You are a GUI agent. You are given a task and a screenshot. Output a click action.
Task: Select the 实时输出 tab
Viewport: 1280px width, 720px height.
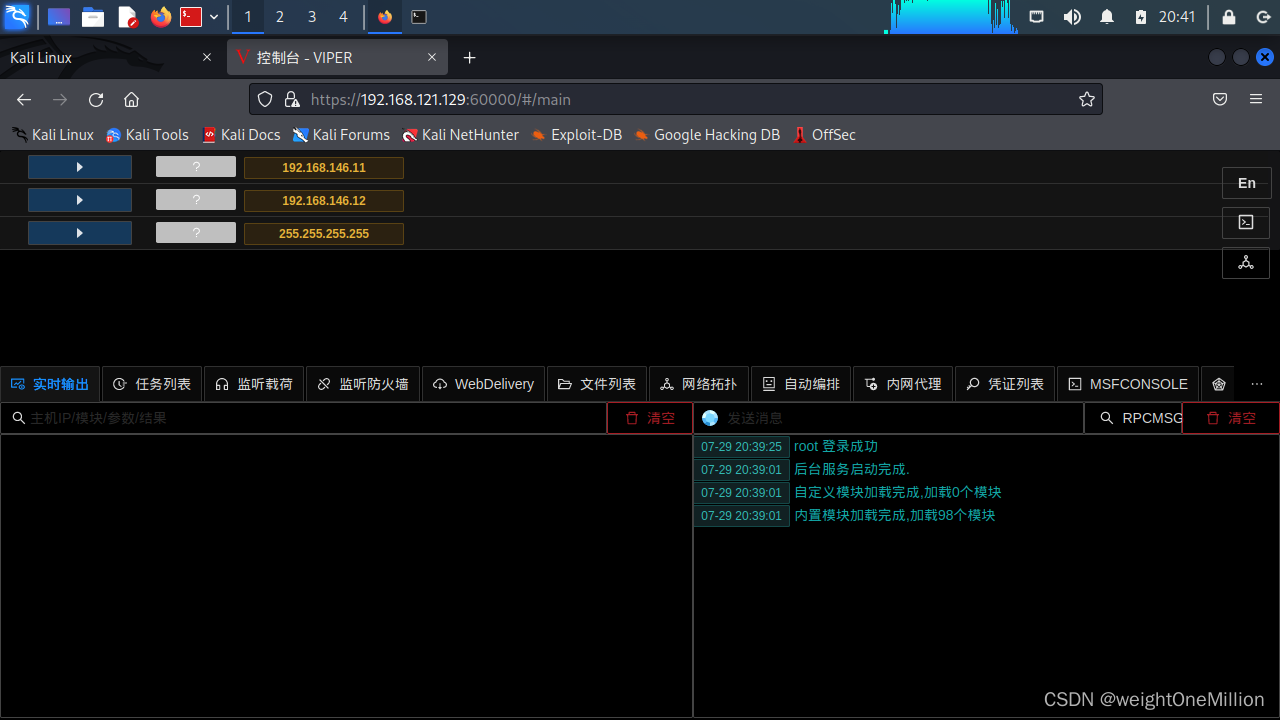[50, 384]
